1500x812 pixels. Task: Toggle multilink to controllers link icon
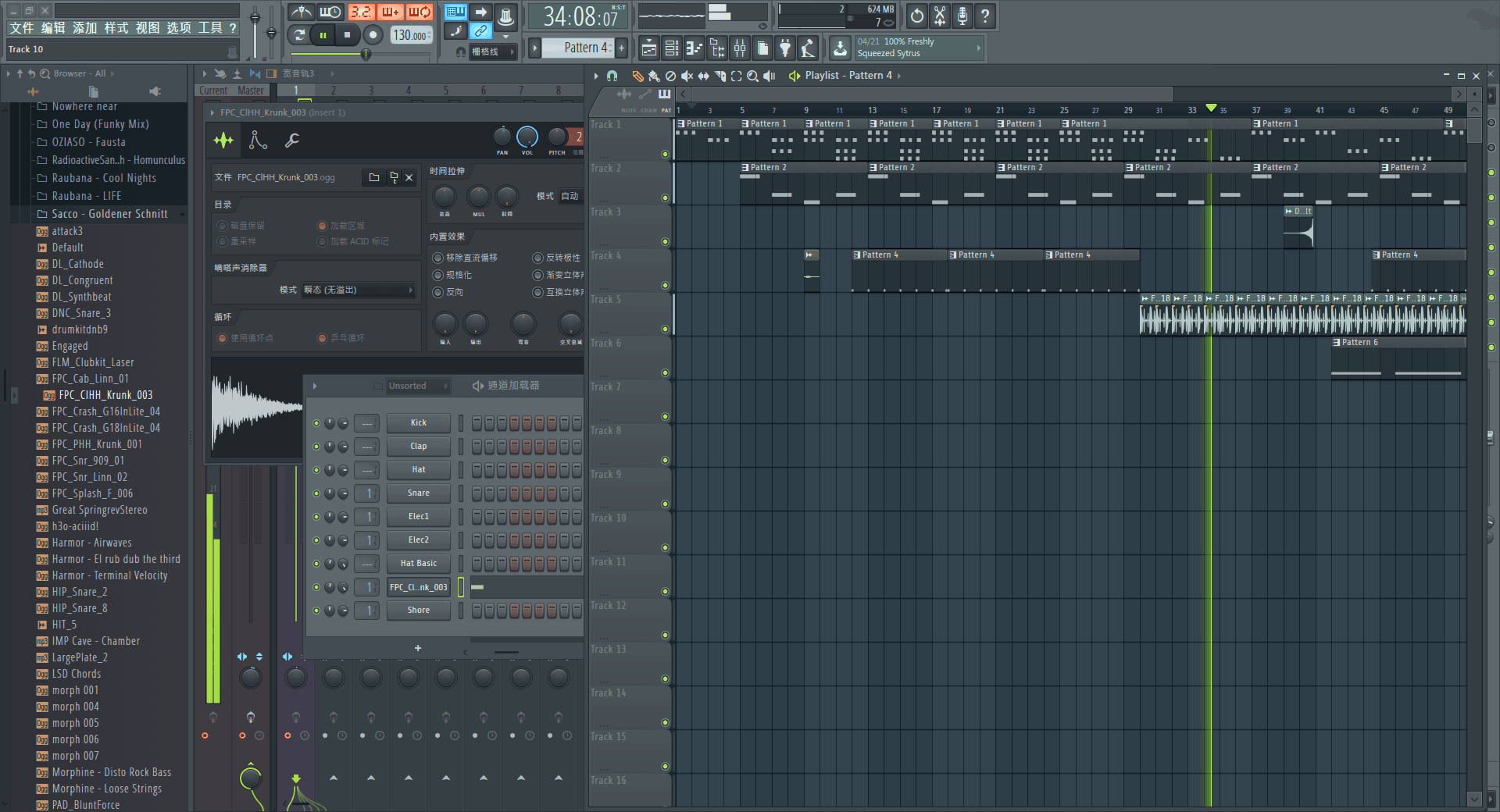click(480, 31)
